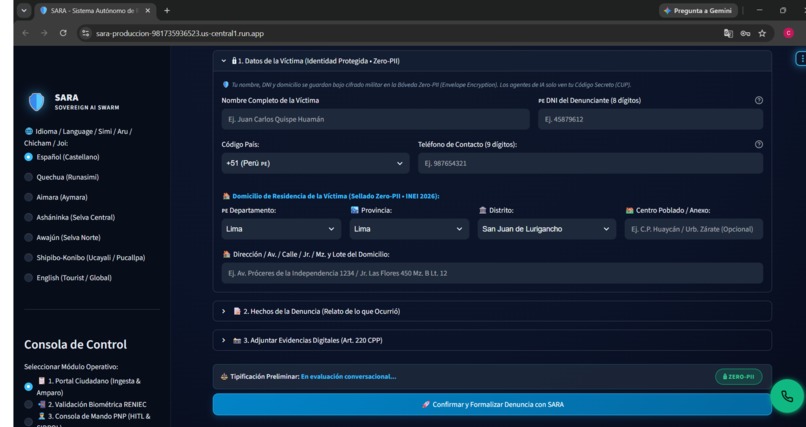806x427 pixels.
Task: Click the help icon next to Teléfono de Contacto
Action: [759, 145]
